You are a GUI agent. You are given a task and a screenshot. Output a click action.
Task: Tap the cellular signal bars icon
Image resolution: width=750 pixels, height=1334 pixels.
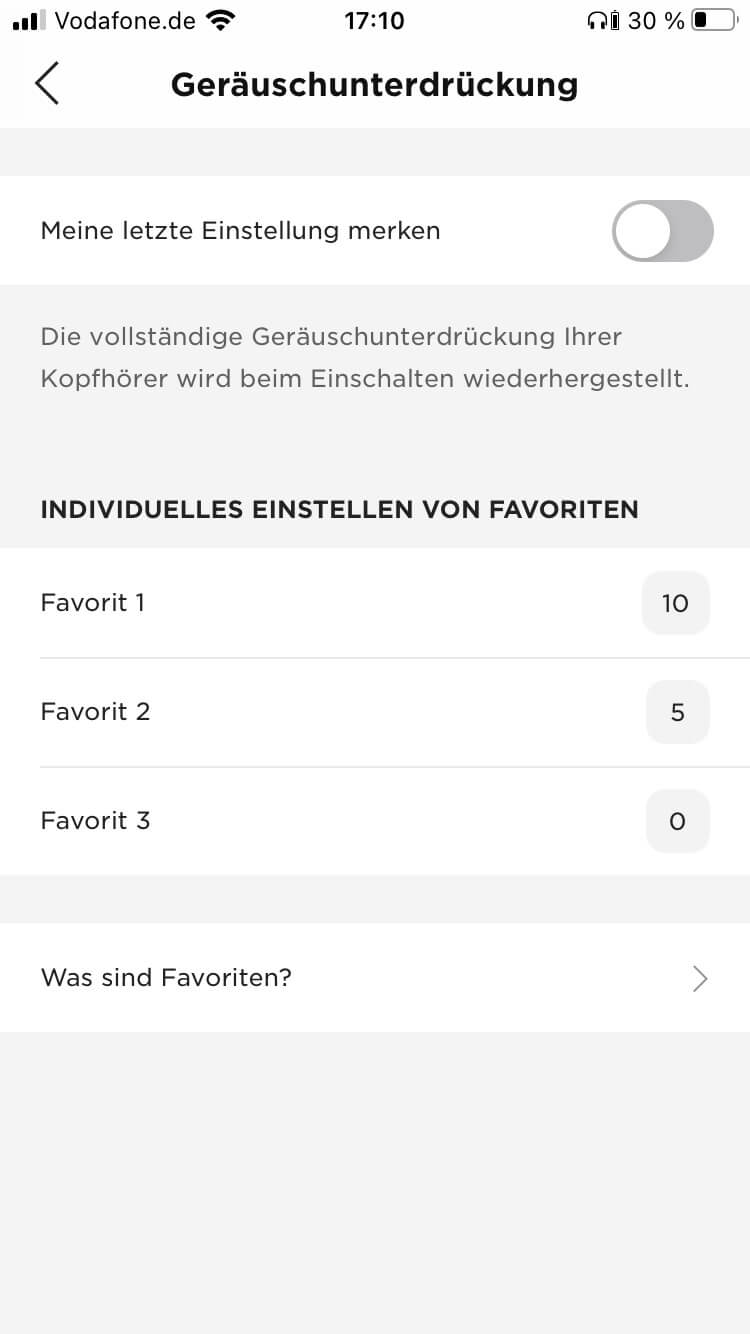coord(30,20)
